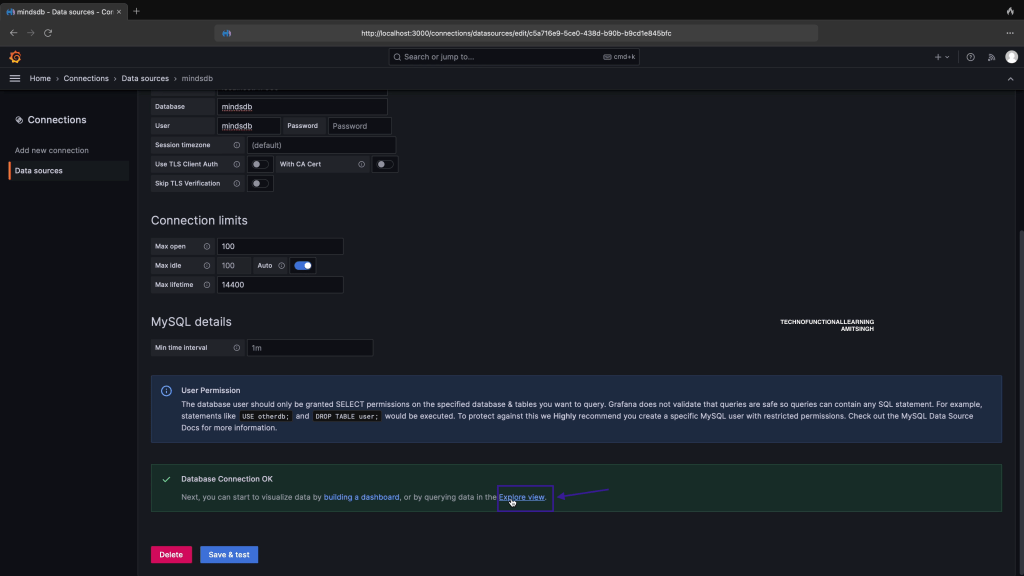Image resolution: width=1024 pixels, height=576 pixels.
Task: Open the news RSS feed icon
Action: [991, 57]
